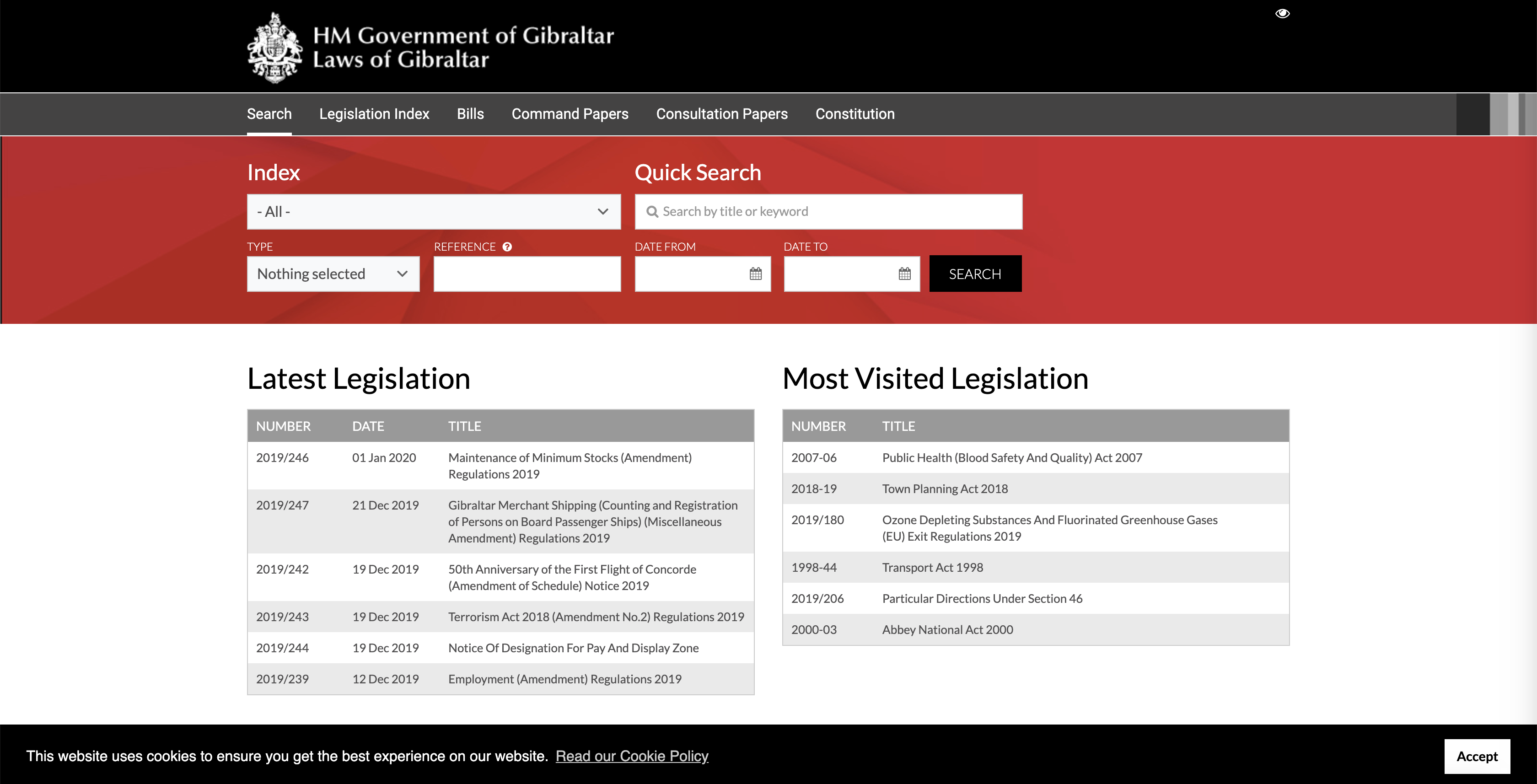Read our Cookie Policy link

(x=633, y=756)
